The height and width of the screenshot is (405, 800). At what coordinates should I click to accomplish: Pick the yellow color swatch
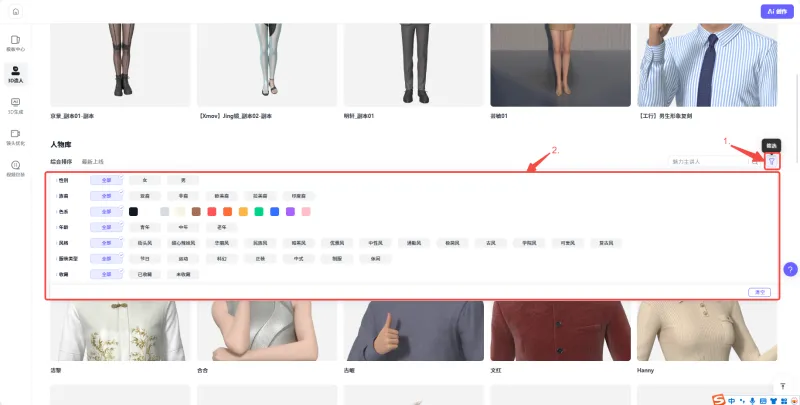[243, 212]
